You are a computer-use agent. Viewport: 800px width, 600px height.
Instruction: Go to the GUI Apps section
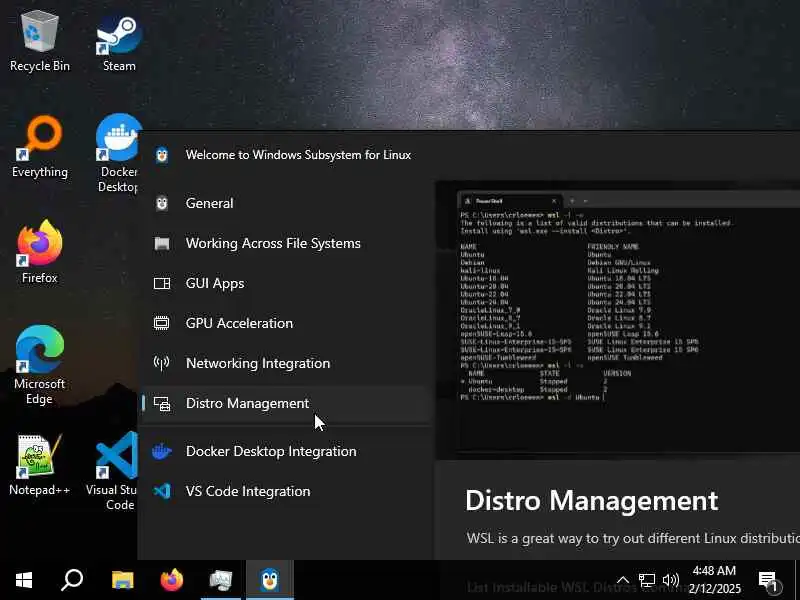pos(286,283)
